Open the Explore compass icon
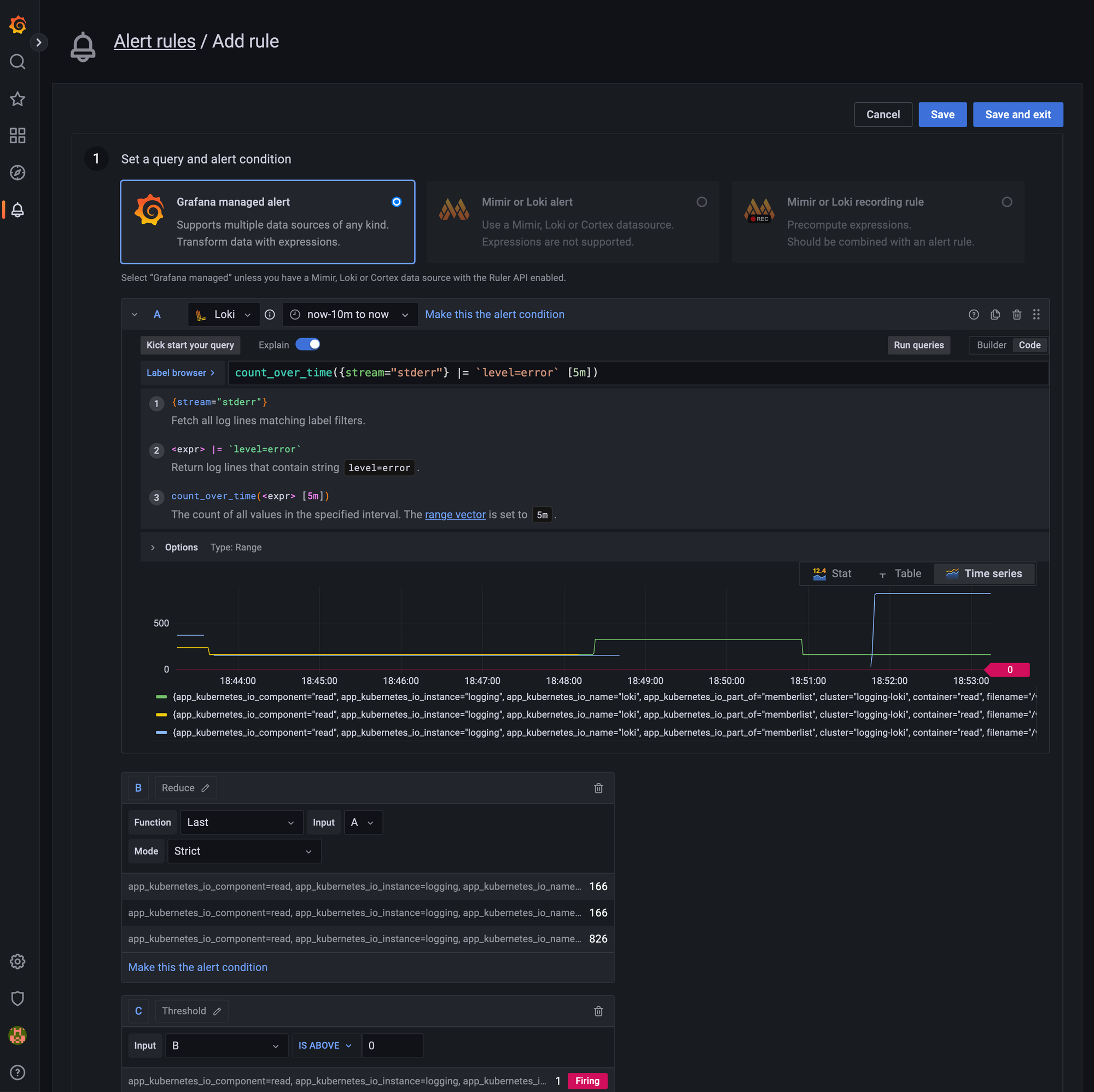The height and width of the screenshot is (1092, 1094). [18, 173]
